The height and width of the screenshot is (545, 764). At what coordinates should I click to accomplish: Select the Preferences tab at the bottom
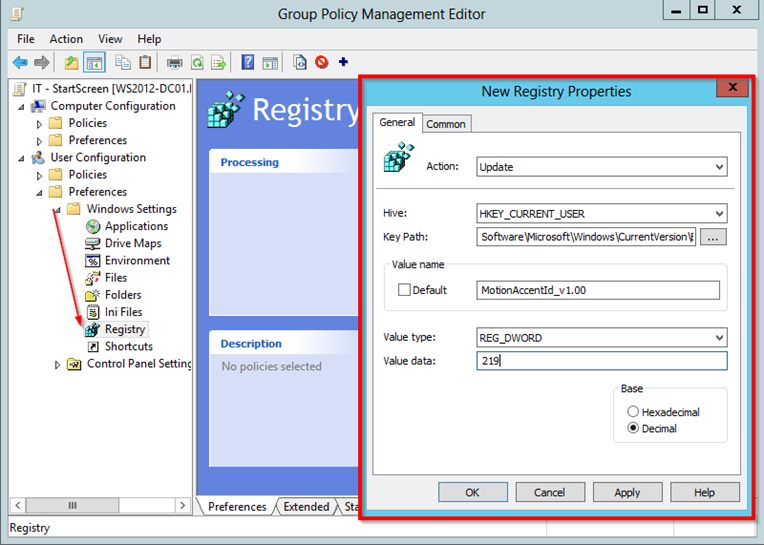(x=237, y=507)
